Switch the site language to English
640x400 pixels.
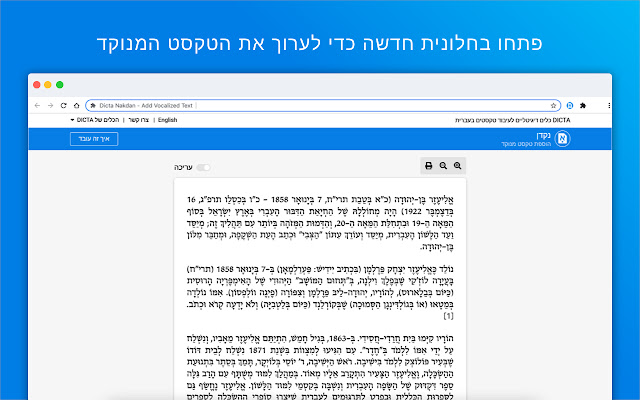pos(167,120)
